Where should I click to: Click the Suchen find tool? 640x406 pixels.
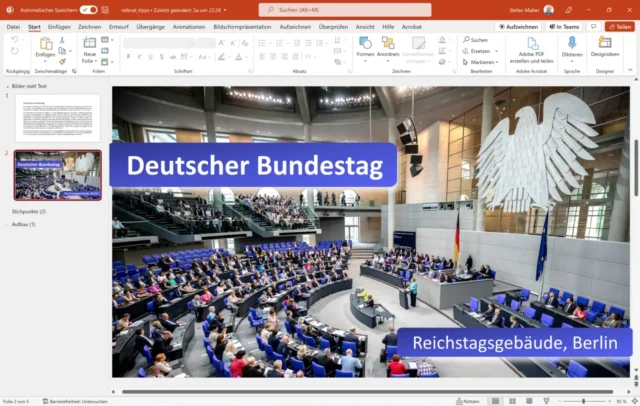(477, 40)
